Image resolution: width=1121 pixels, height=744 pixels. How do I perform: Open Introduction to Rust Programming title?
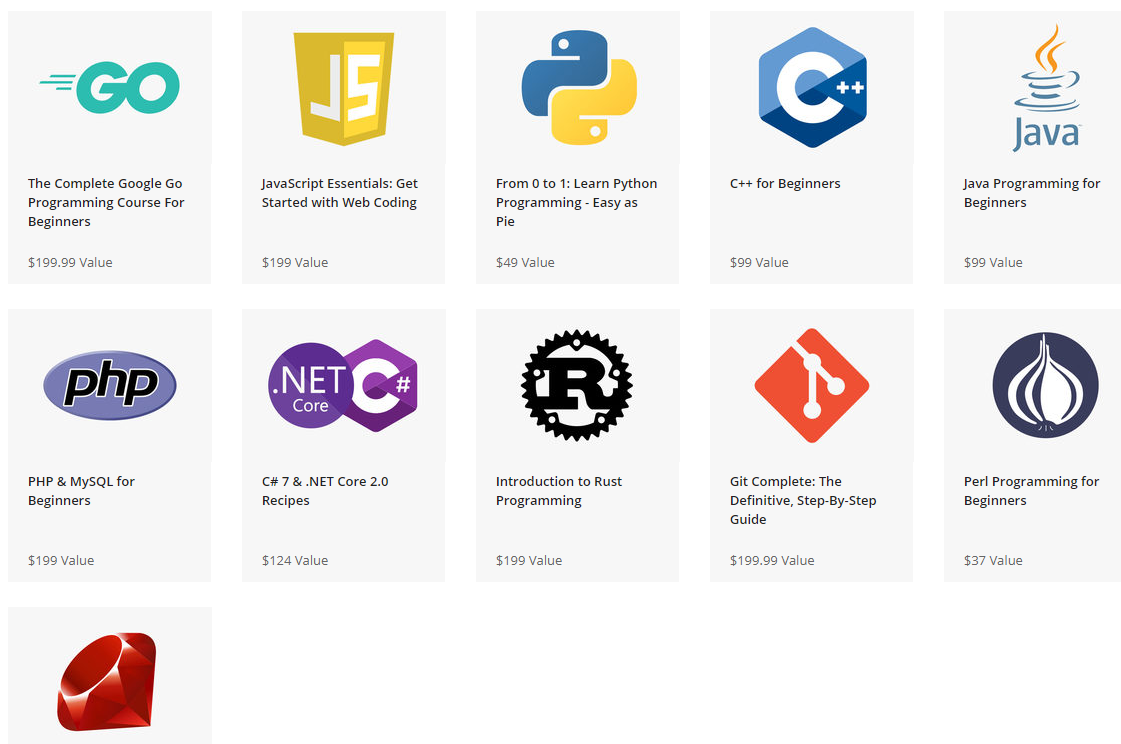coord(559,491)
